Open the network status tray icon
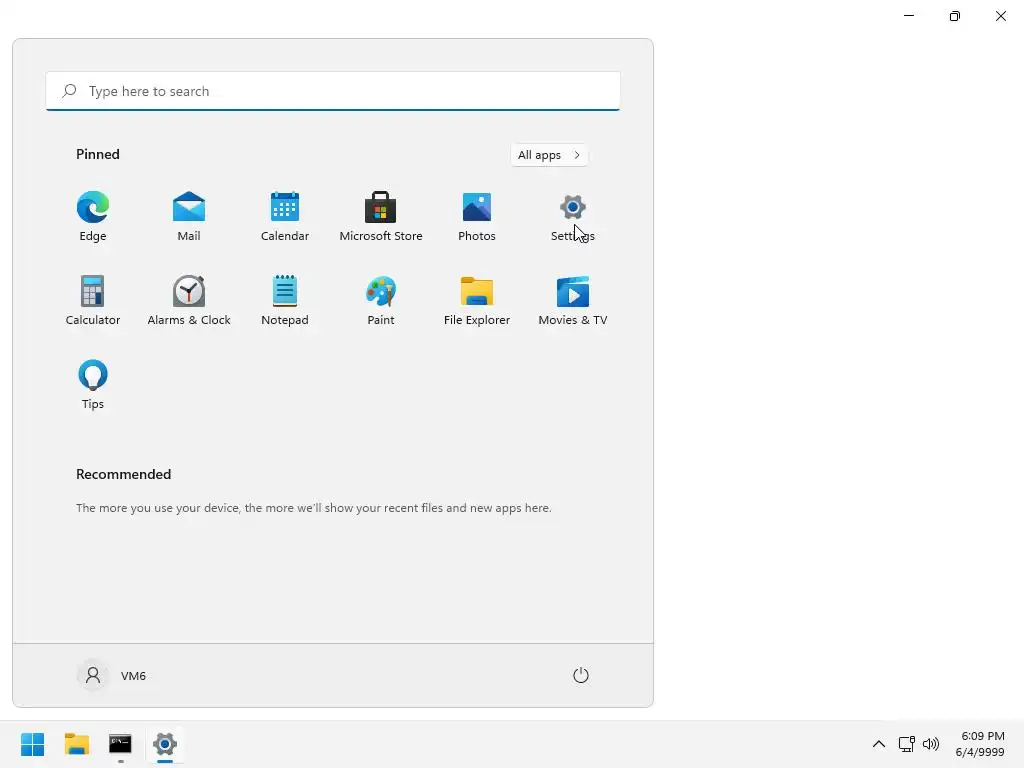Screen dimensions: 1024x768 pos(906,744)
